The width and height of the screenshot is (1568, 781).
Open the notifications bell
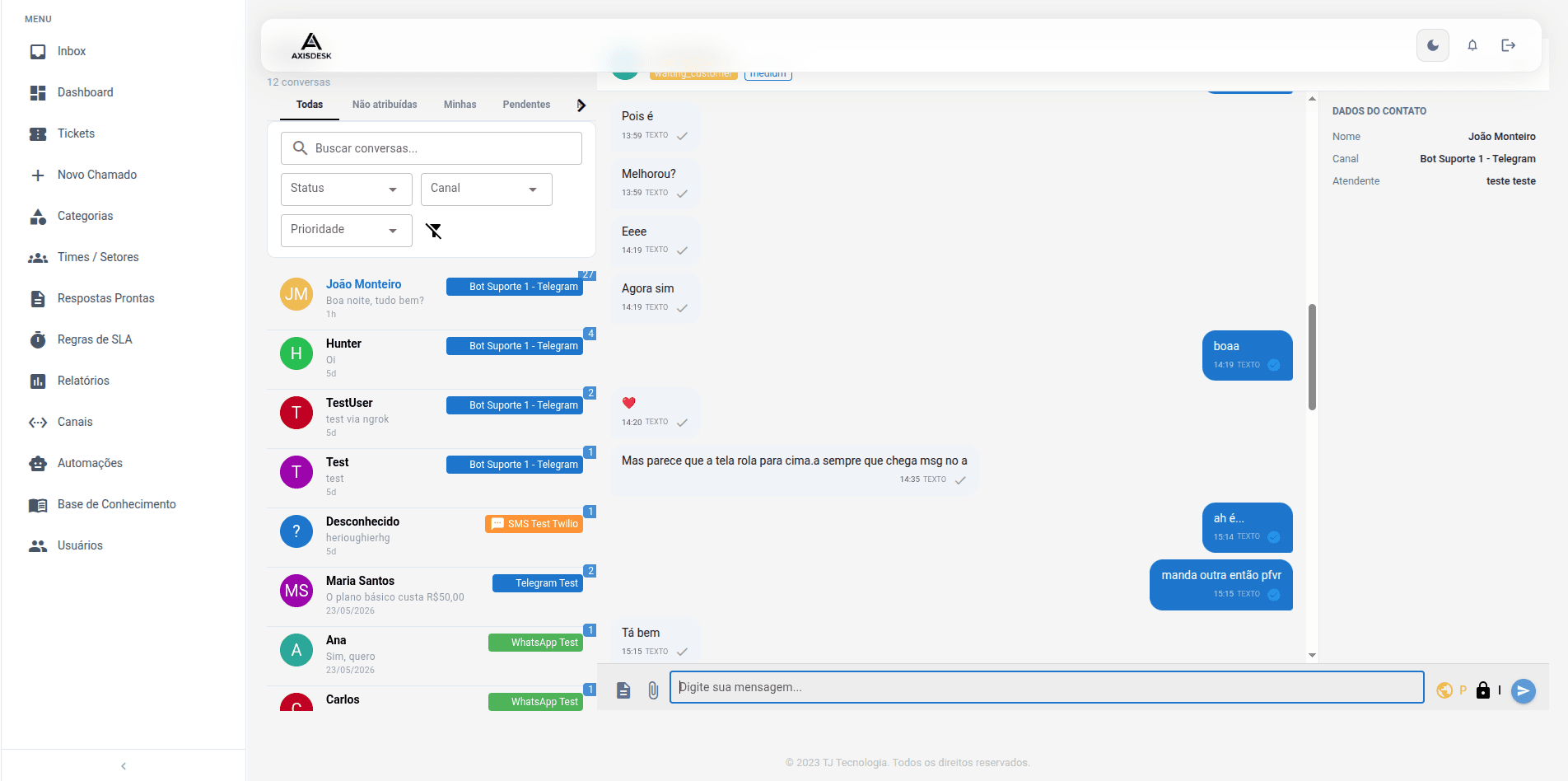point(1472,45)
